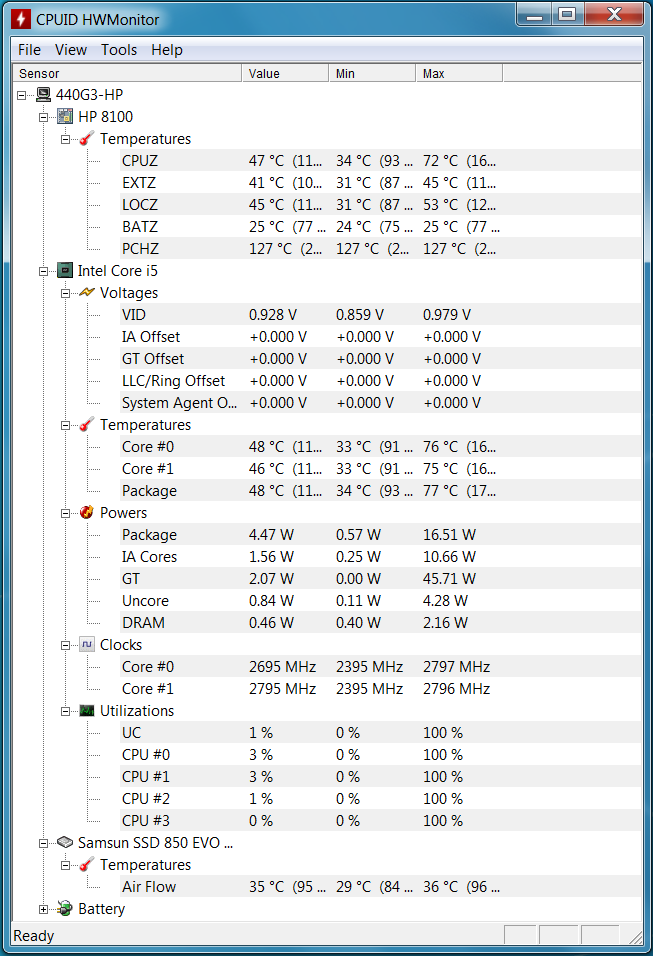Click the Sensor column header
The height and width of the screenshot is (956, 653).
coord(127,73)
